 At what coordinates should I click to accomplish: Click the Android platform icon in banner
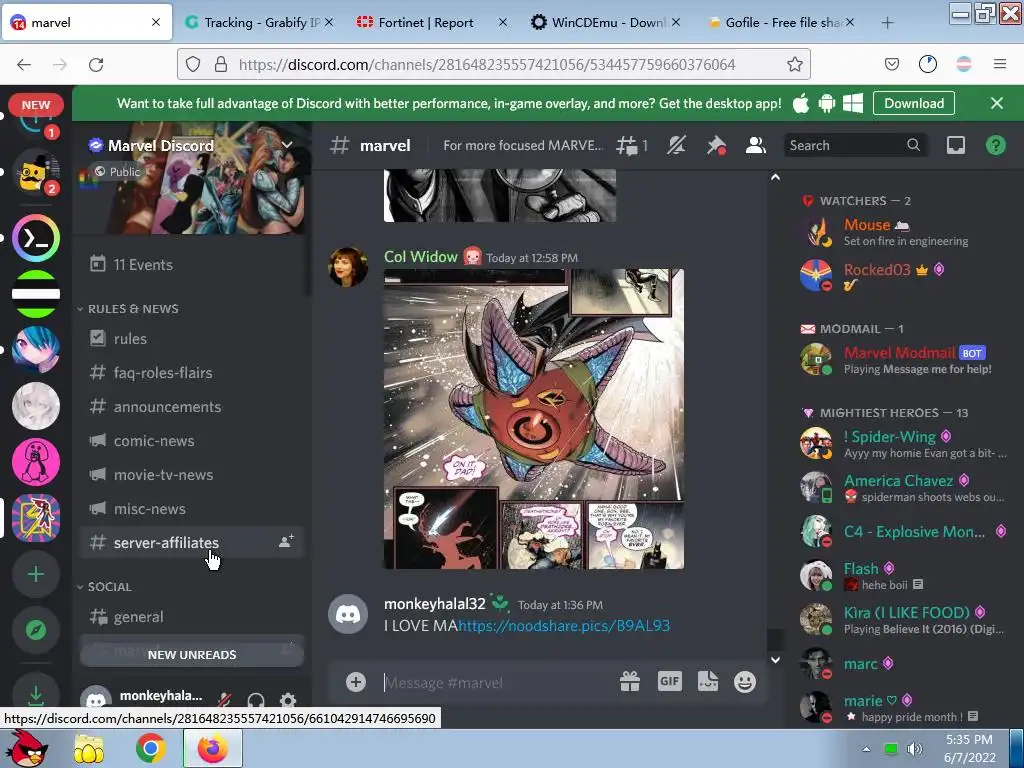(x=827, y=103)
